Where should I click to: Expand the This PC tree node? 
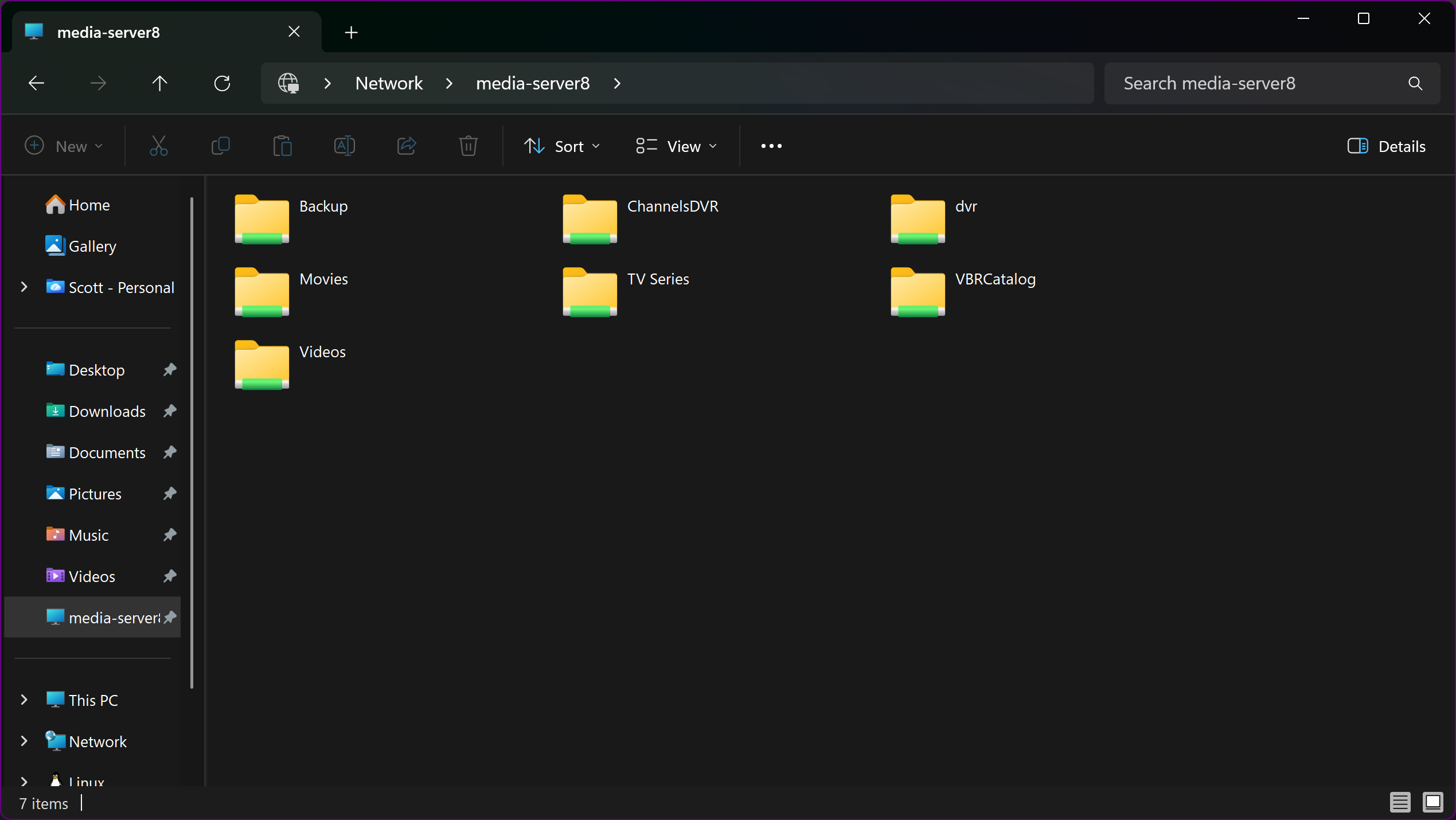click(x=24, y=700)
